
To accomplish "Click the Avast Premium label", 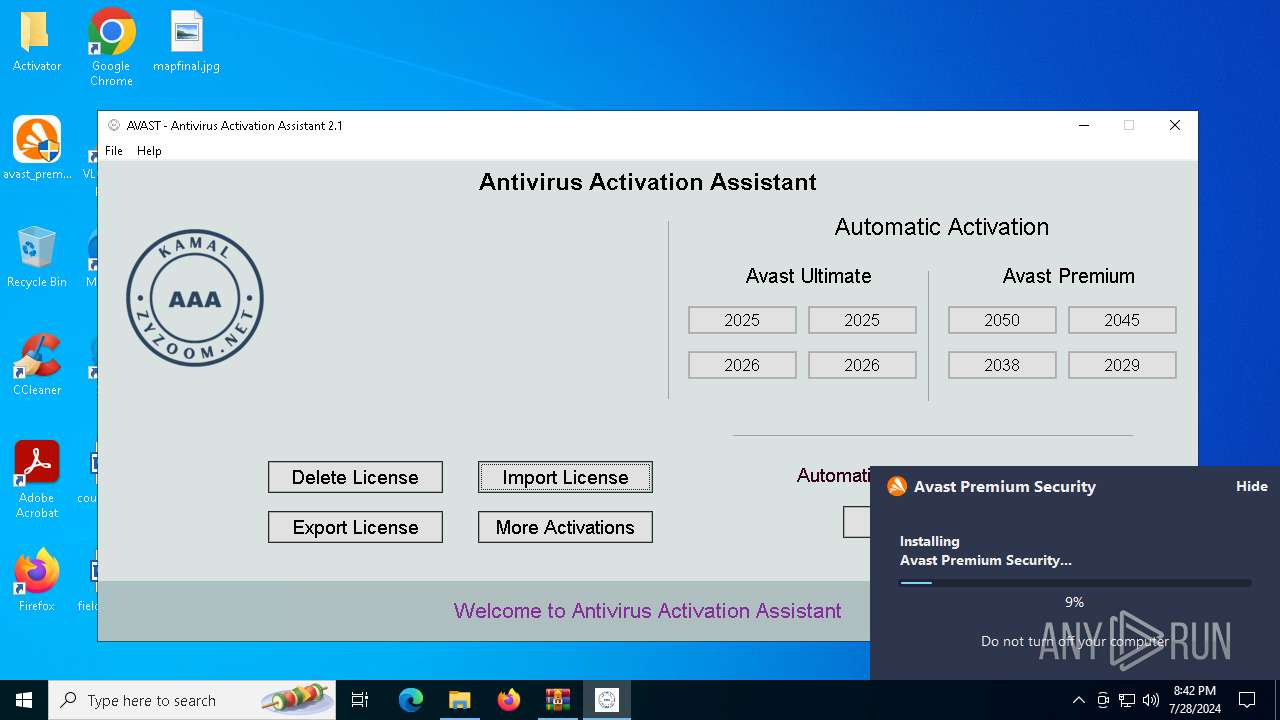I will point(1068,276).
